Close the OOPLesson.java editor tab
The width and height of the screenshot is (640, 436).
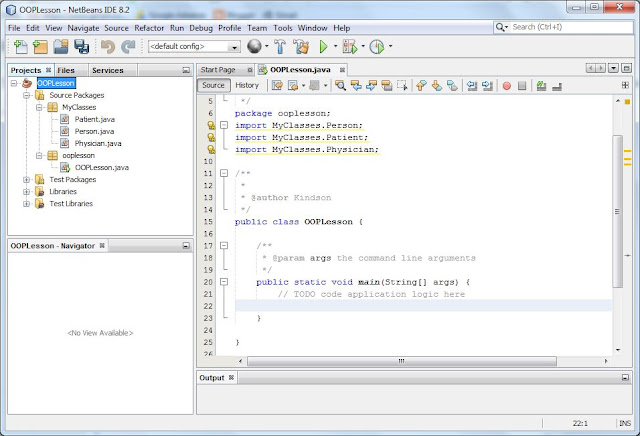(342, 70)
